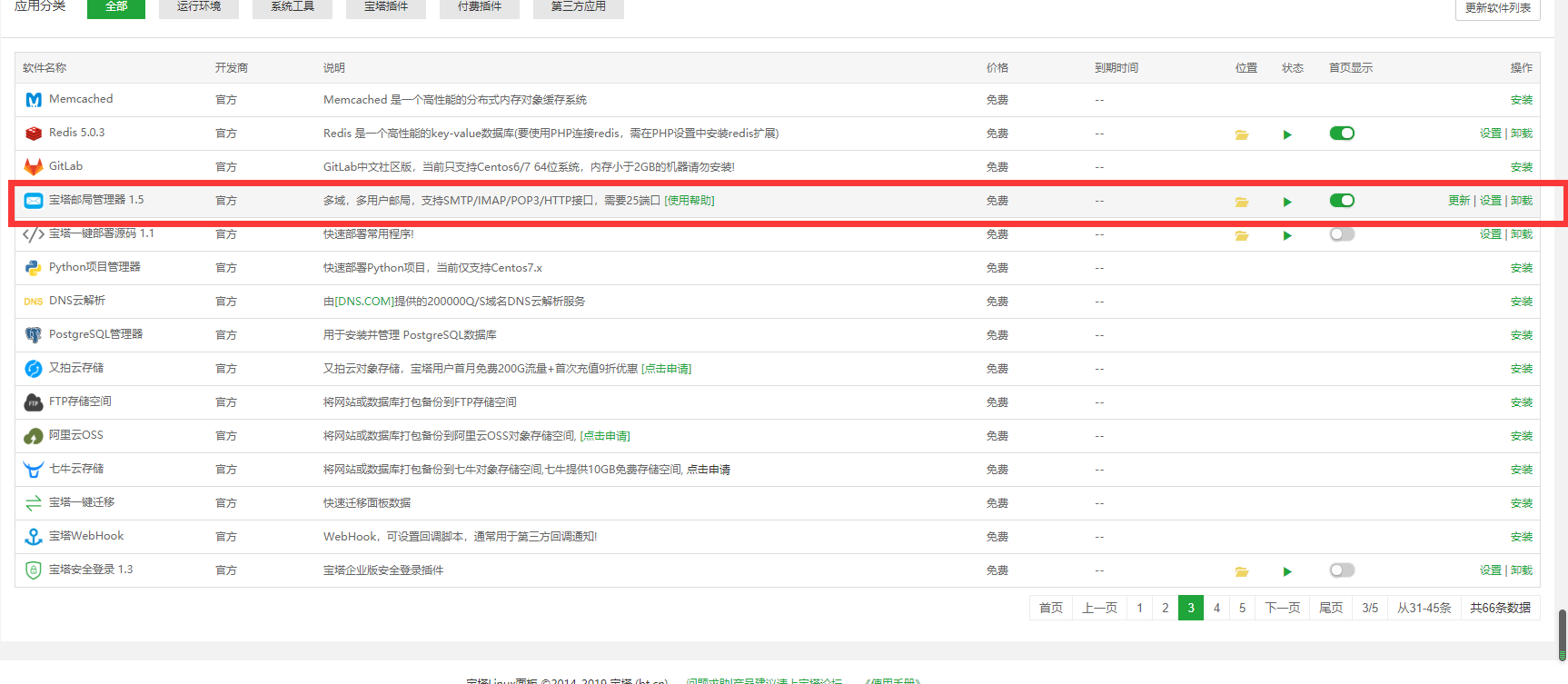
Task: Click play status icon for 宝塔邮局管理器
Action: pos(1287,202)
